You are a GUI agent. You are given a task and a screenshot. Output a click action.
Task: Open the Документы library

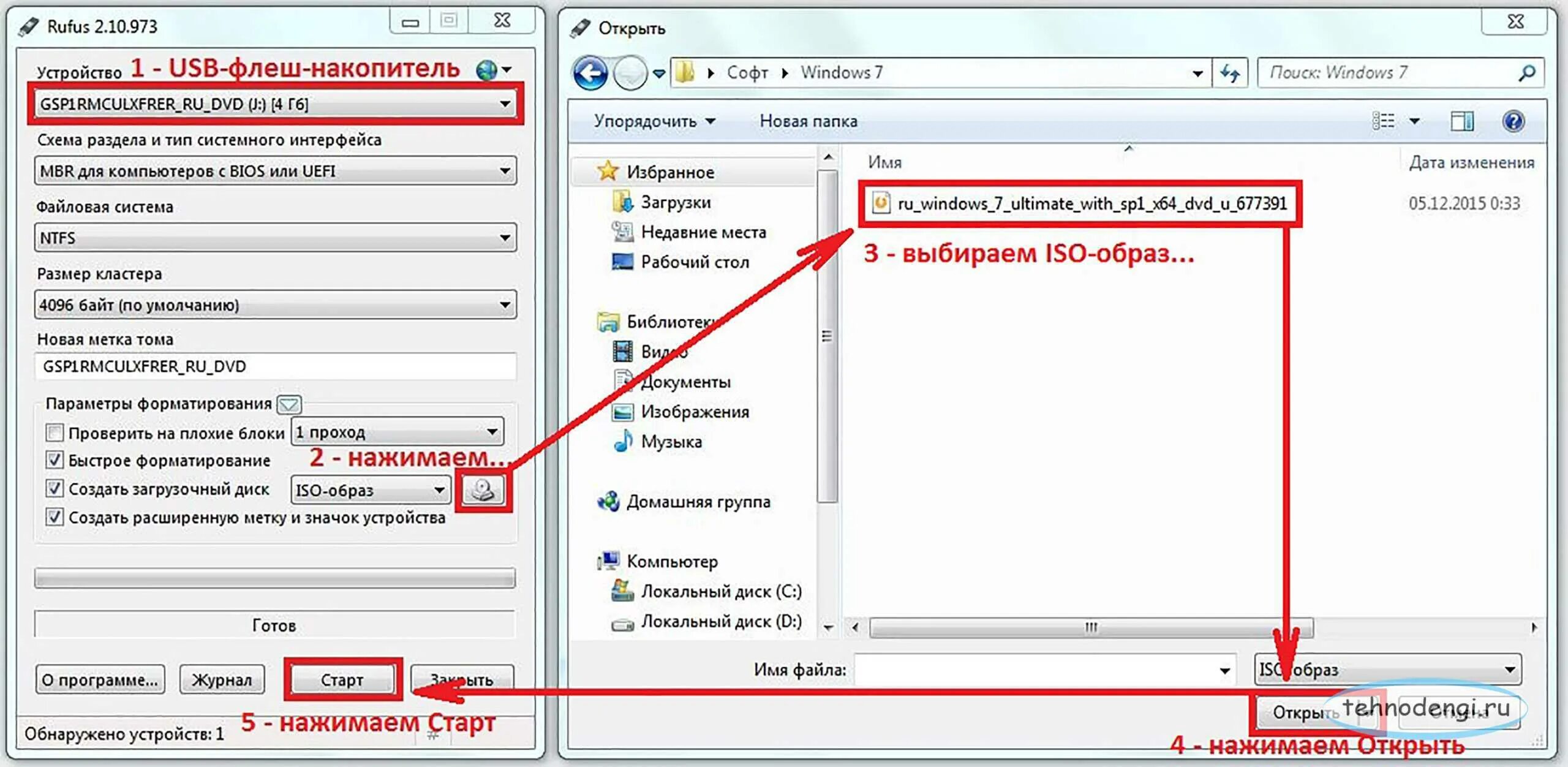point(685,382)
